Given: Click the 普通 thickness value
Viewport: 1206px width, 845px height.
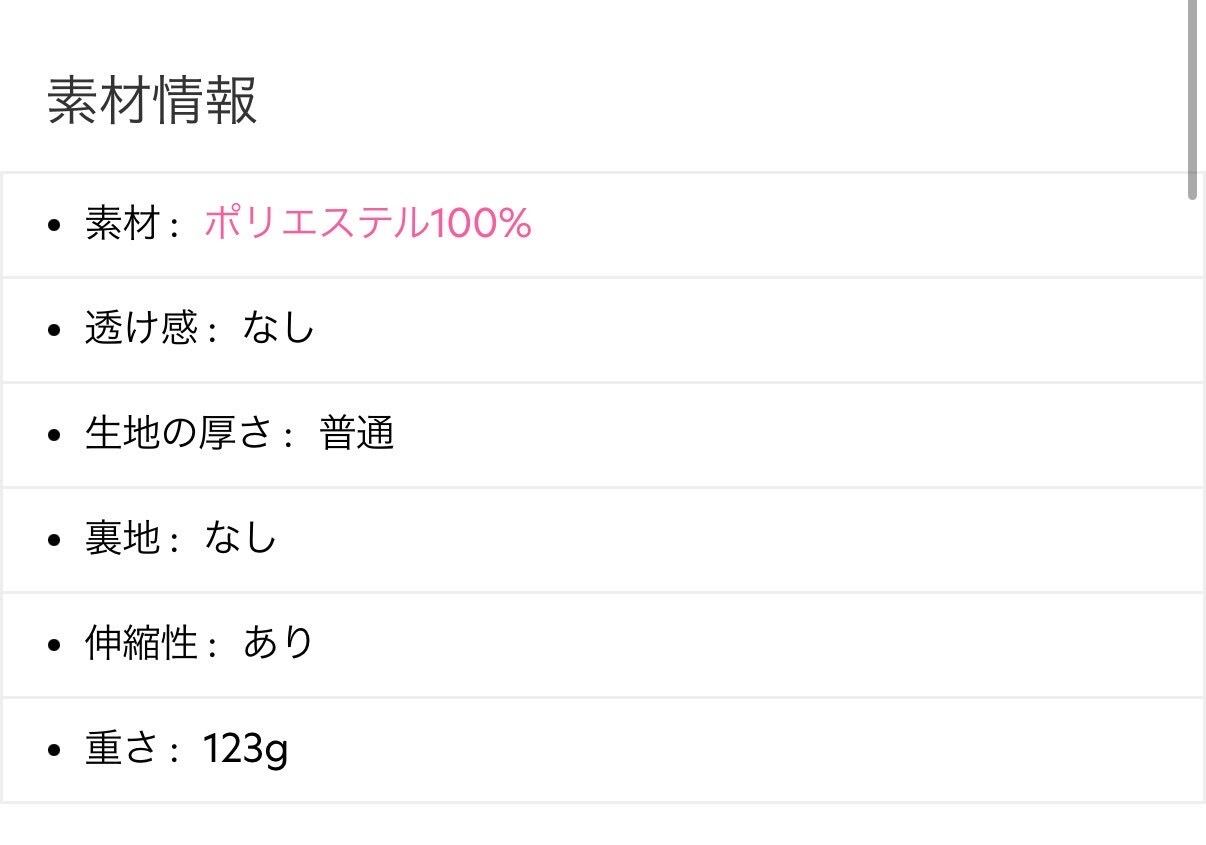Looking at the screenshot, I should pos(356,433).
